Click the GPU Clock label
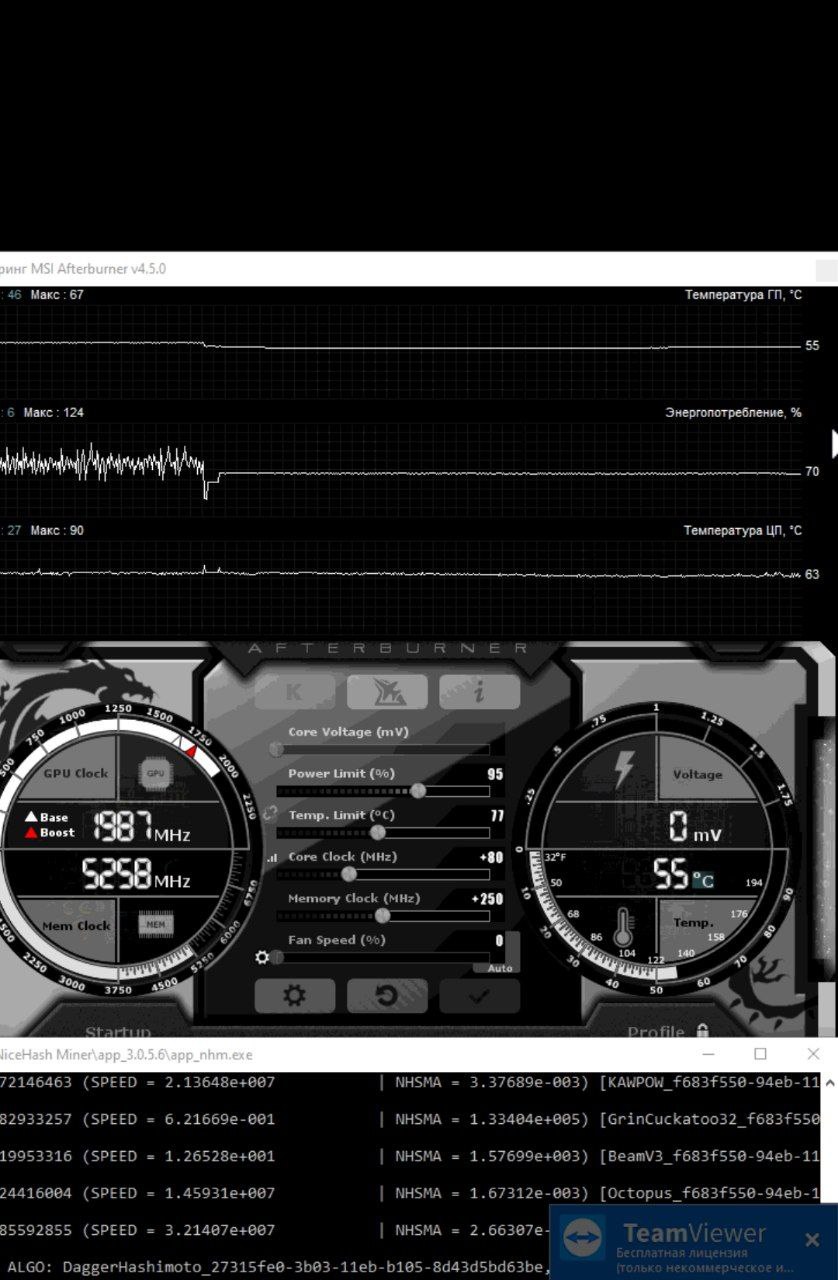 click(76, 773)
